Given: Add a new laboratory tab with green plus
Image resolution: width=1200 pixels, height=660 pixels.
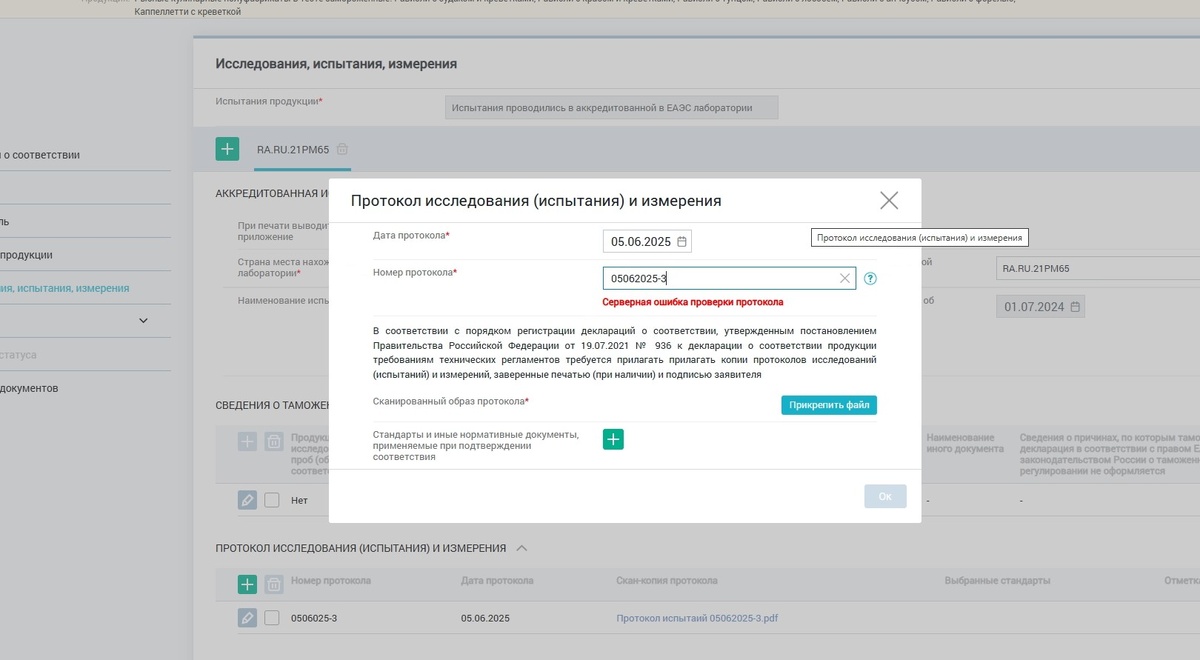Looking at the screenshot, I should tap(227, 147).
